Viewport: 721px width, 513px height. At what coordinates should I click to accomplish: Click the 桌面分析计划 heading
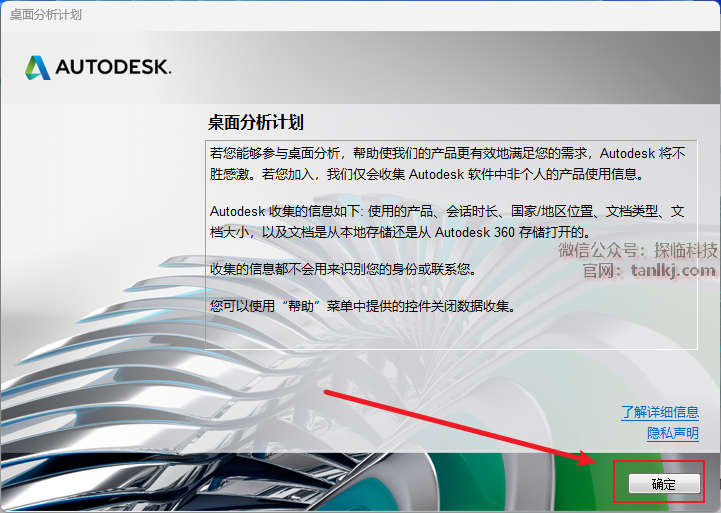pos(256,122)
